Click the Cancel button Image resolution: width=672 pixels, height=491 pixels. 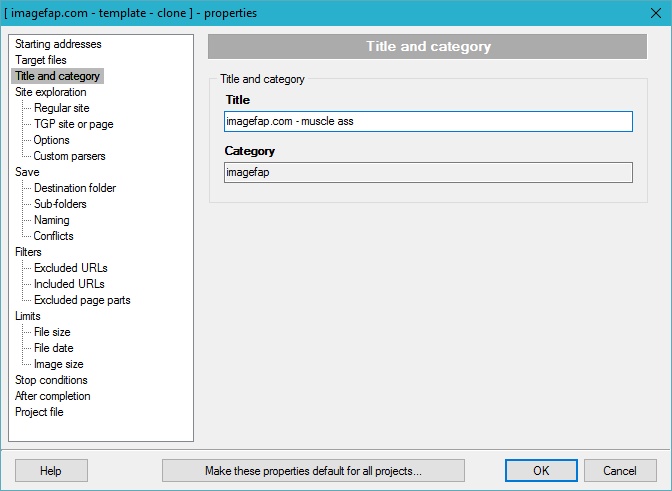point(620,471)
